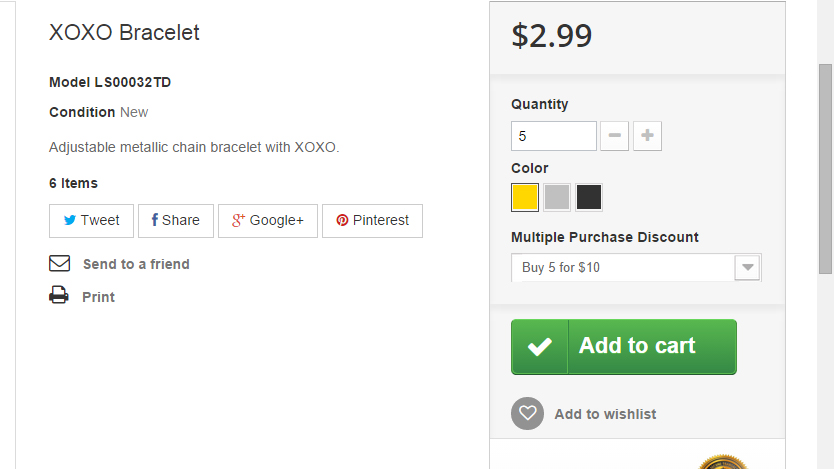Increase quantity with the plus button

point(647,136)
